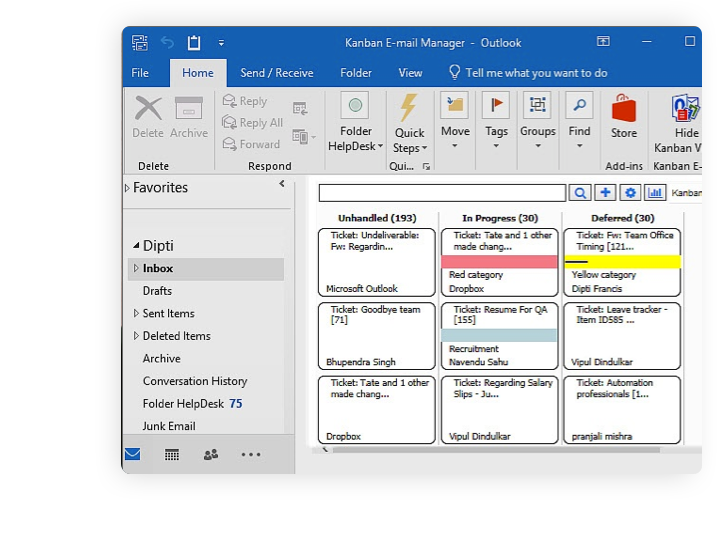Screen dimensions: 717x536
Task: Expand the Inbox folder triangle
Action: [x=136, y=268]
